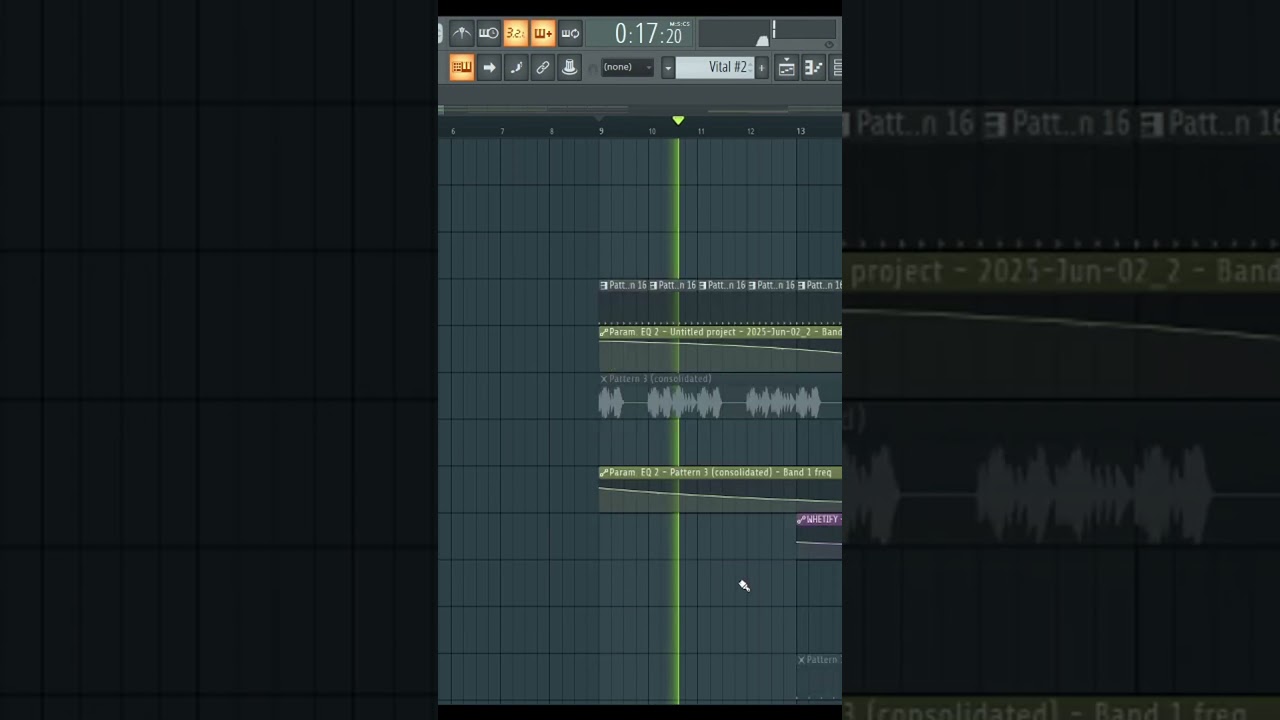Click the horizontal playlist scrollbar
Image resolution: width=1280 pixels, height=720 pixels.
click(x=640, y=108)
